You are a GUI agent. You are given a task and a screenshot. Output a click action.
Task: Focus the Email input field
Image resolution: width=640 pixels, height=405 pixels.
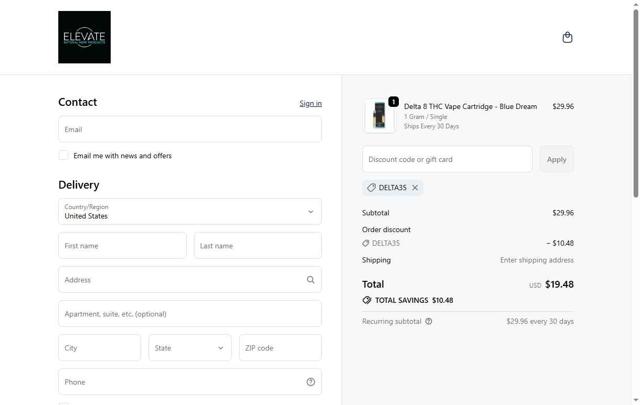point(190,129)
